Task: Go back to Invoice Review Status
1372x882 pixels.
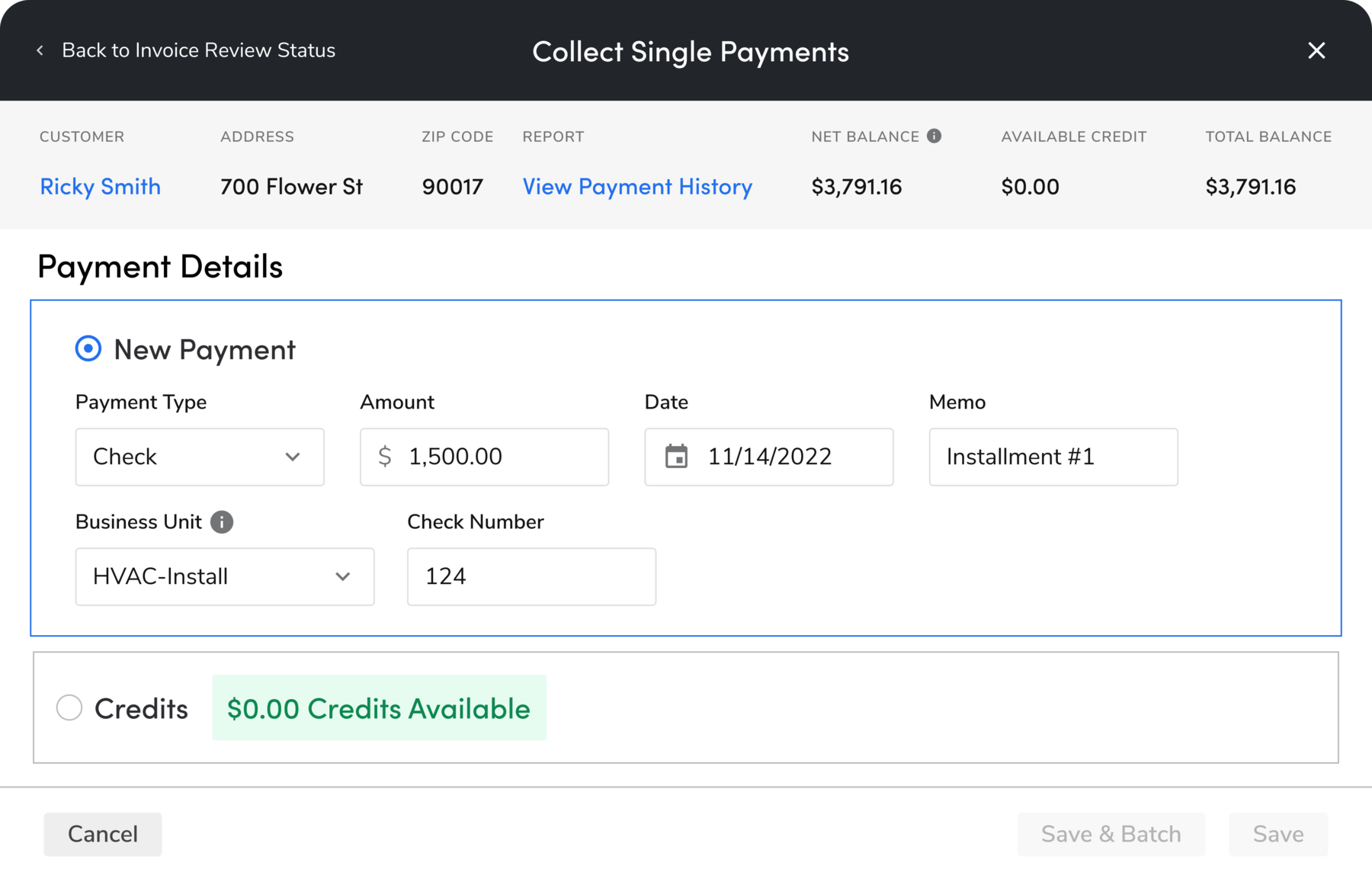Action: point(198,50)
